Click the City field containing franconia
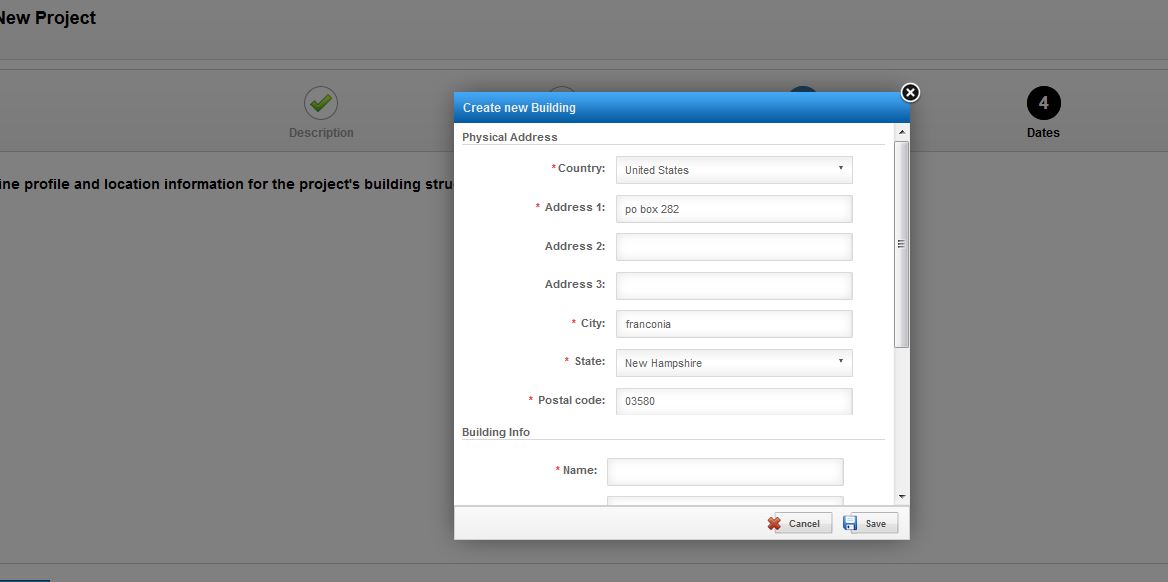The image size is (1168, 582). (x=734, y=324)
